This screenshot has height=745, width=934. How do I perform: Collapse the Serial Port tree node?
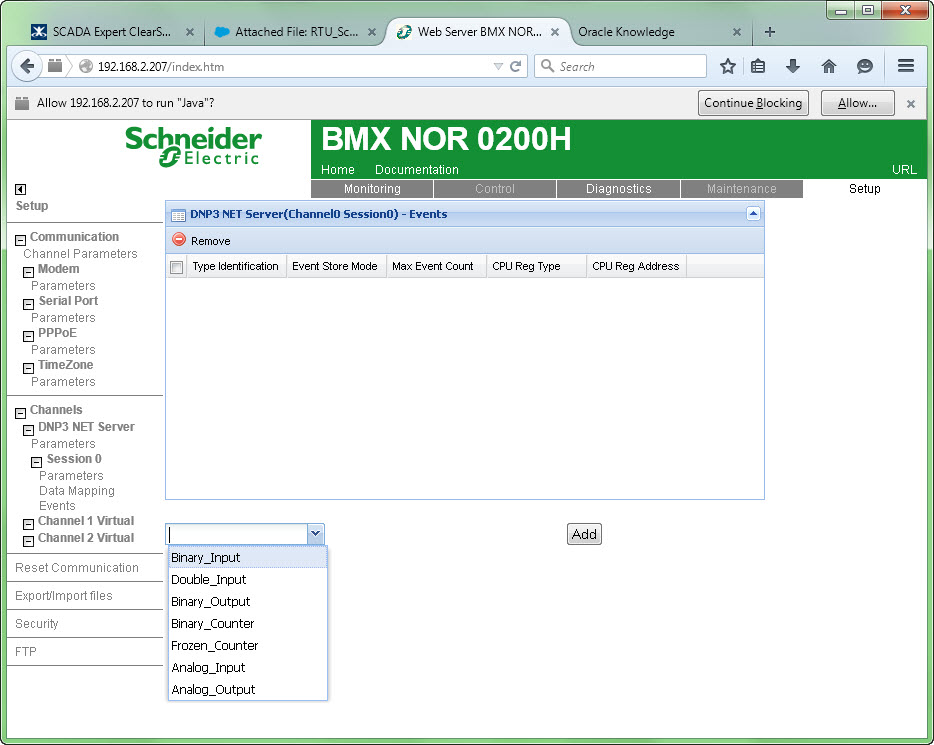coord(28,304)
